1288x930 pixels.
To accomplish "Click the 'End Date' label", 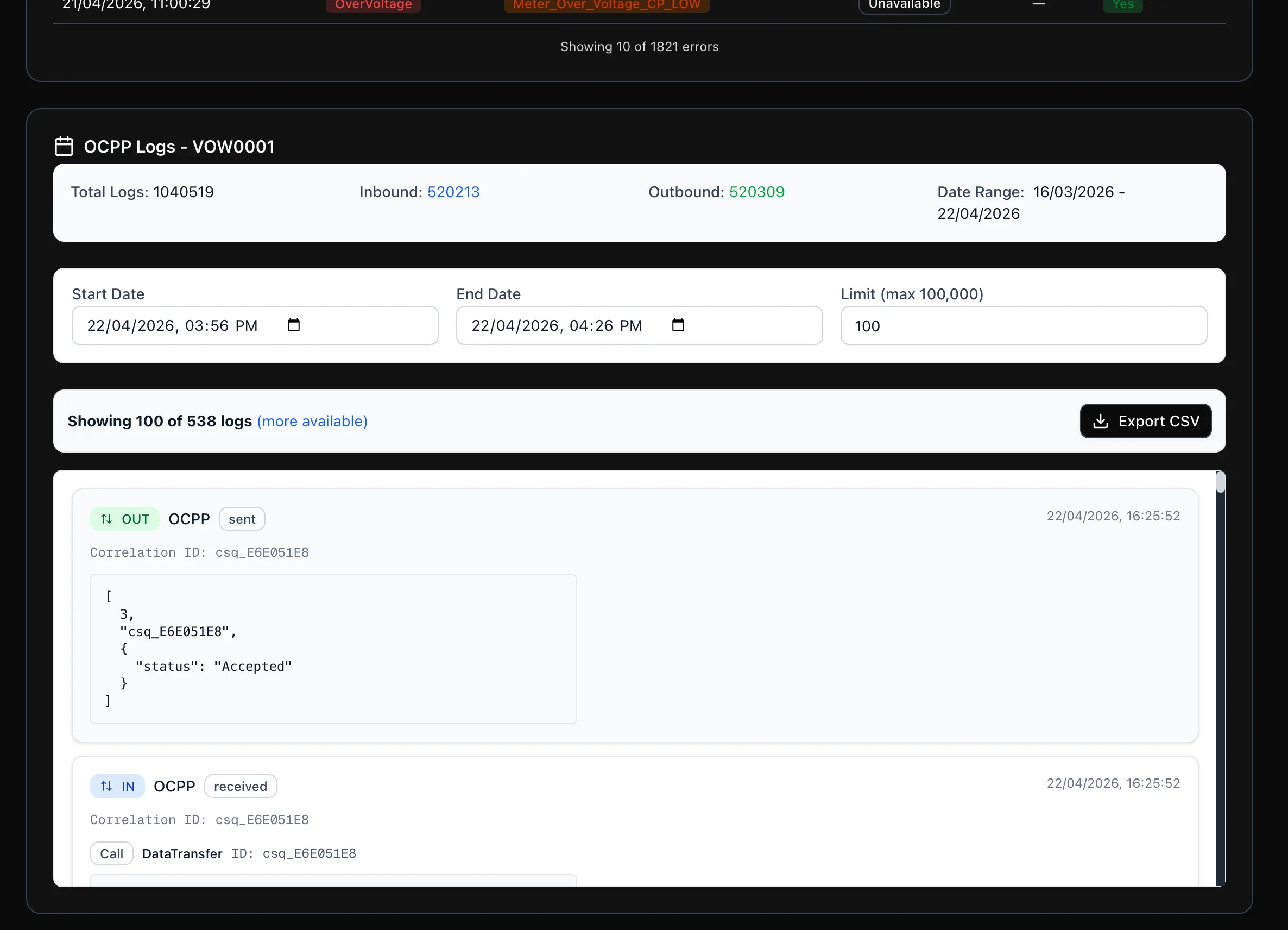I will [488, 294].
